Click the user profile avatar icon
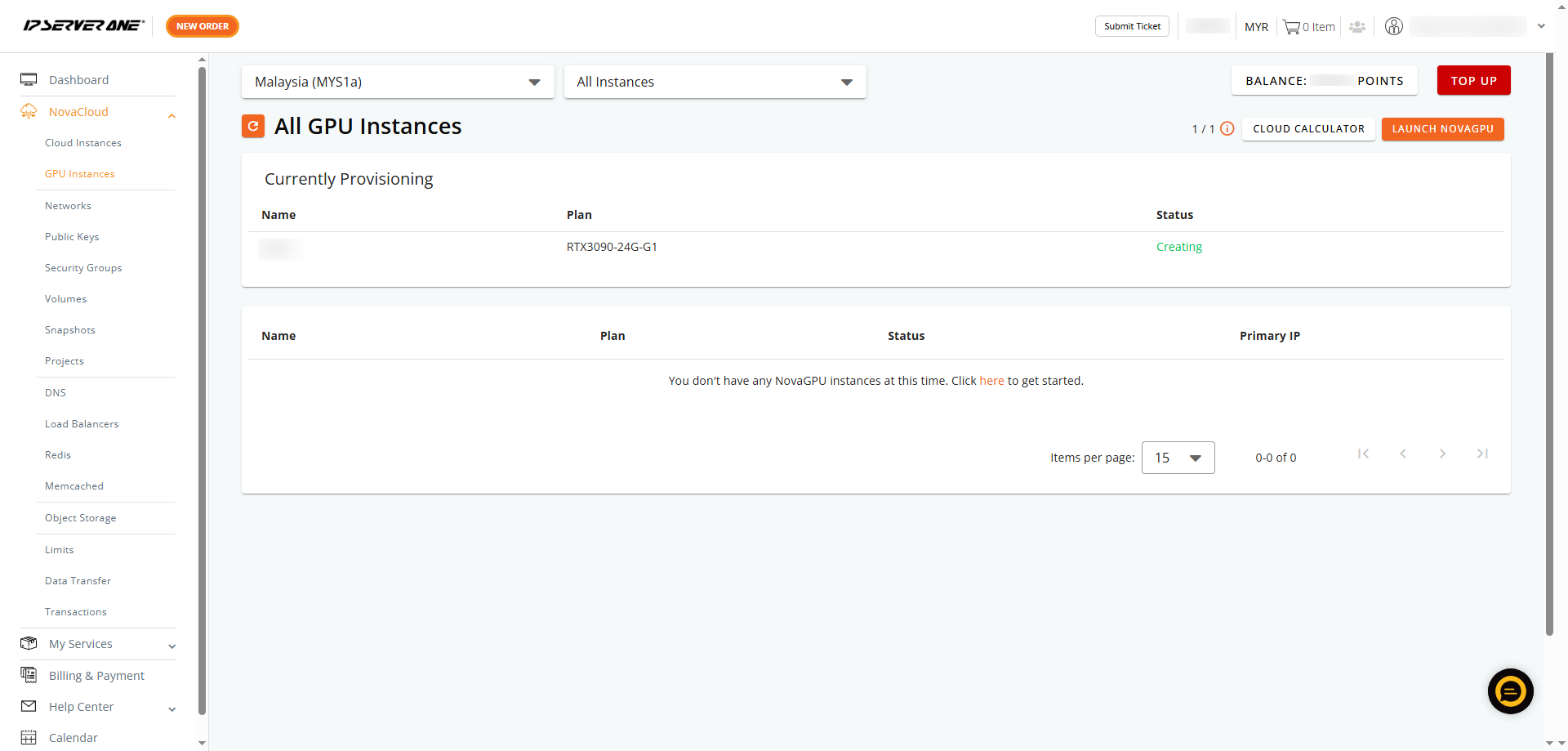This screenshot has height=751, width=1568. click(1394, 26)
